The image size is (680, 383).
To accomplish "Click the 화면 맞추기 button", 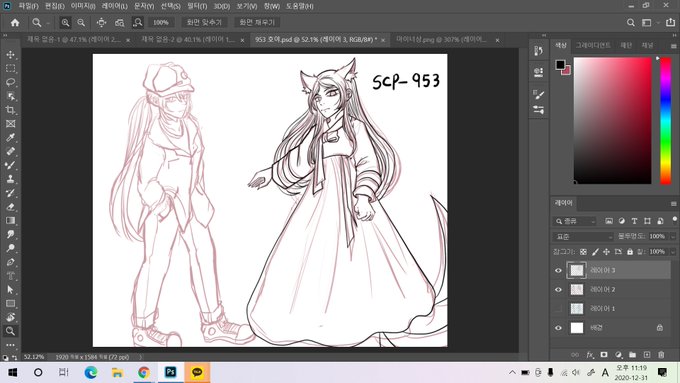I will coord(204,23).
